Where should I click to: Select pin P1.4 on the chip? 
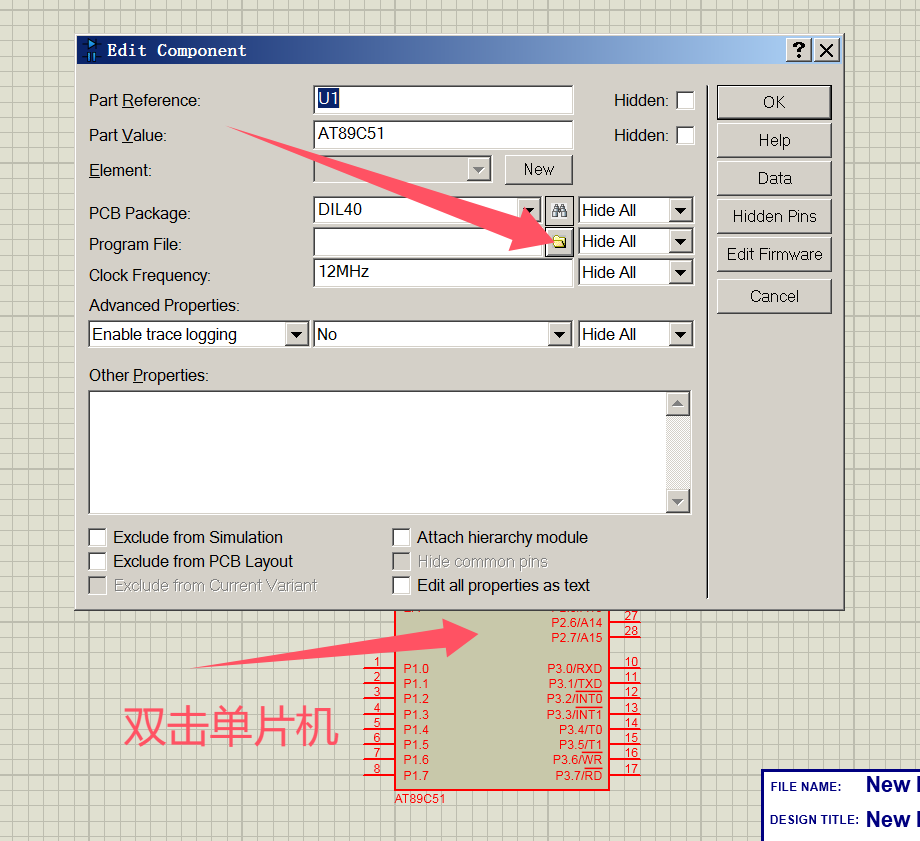tap(416, 729)
